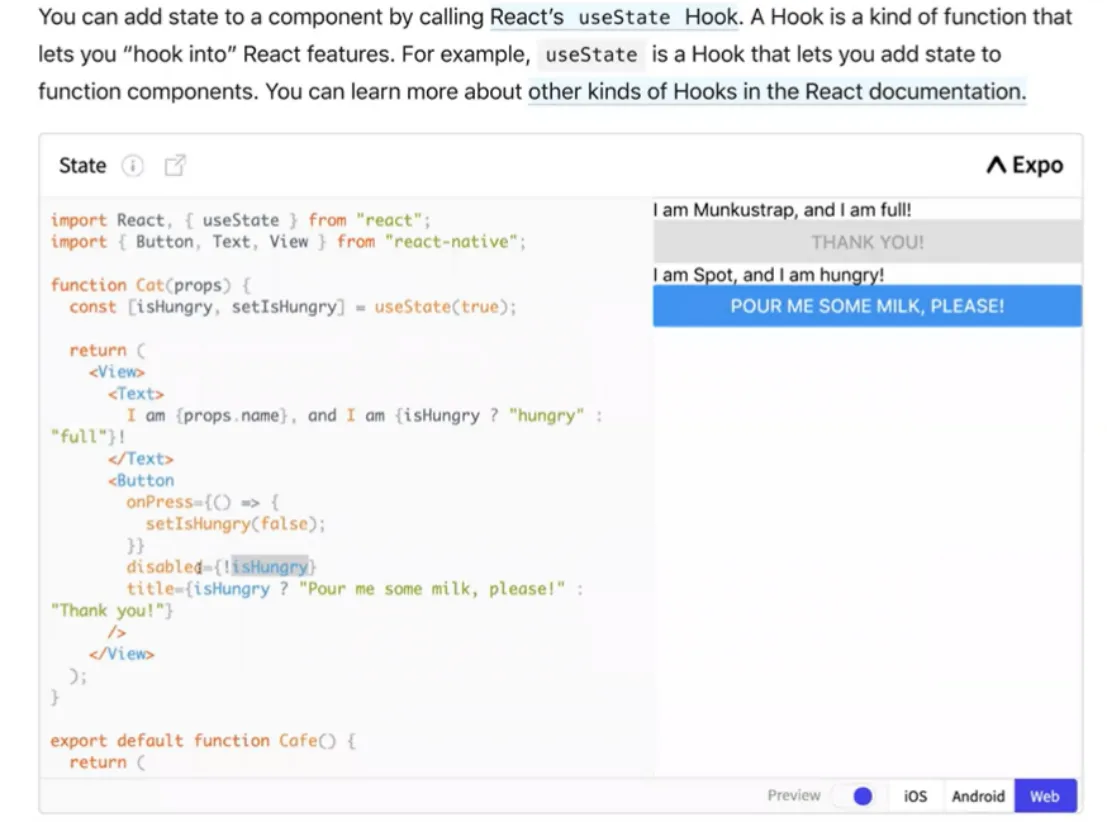Click the import from "react-native" line

click(288, 242)
